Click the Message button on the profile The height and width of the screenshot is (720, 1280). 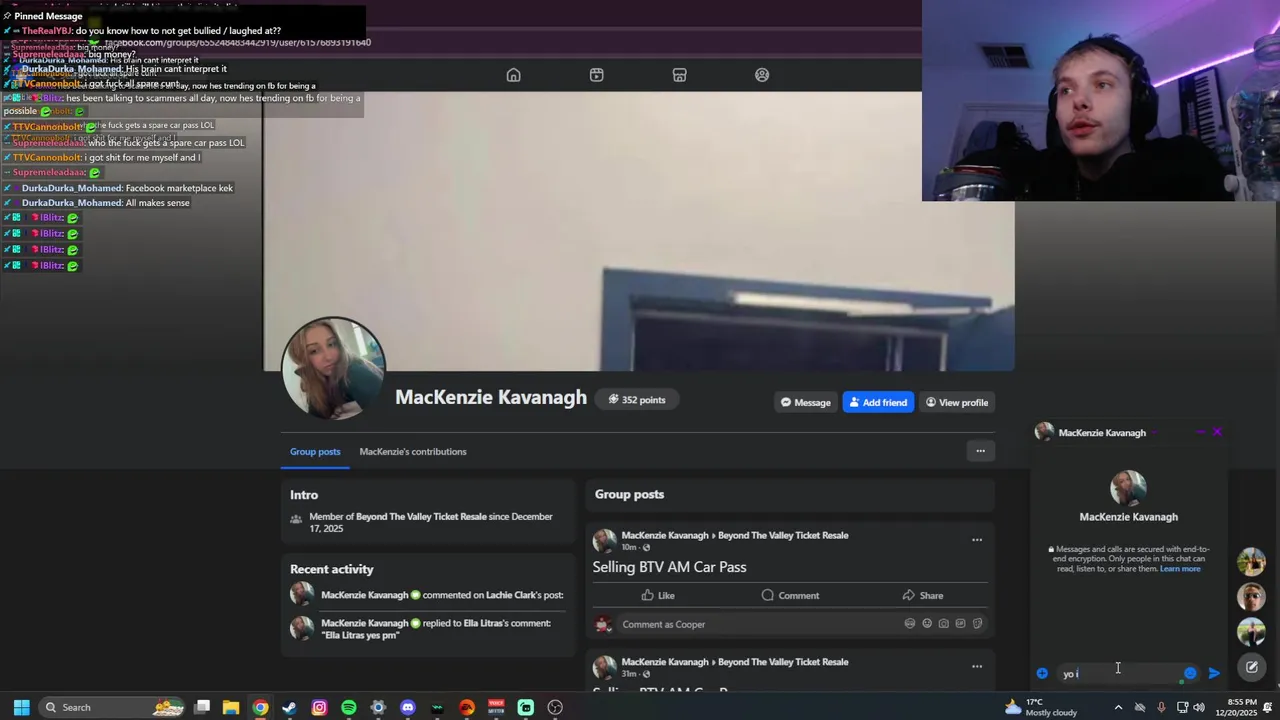(x=805, y=402)
